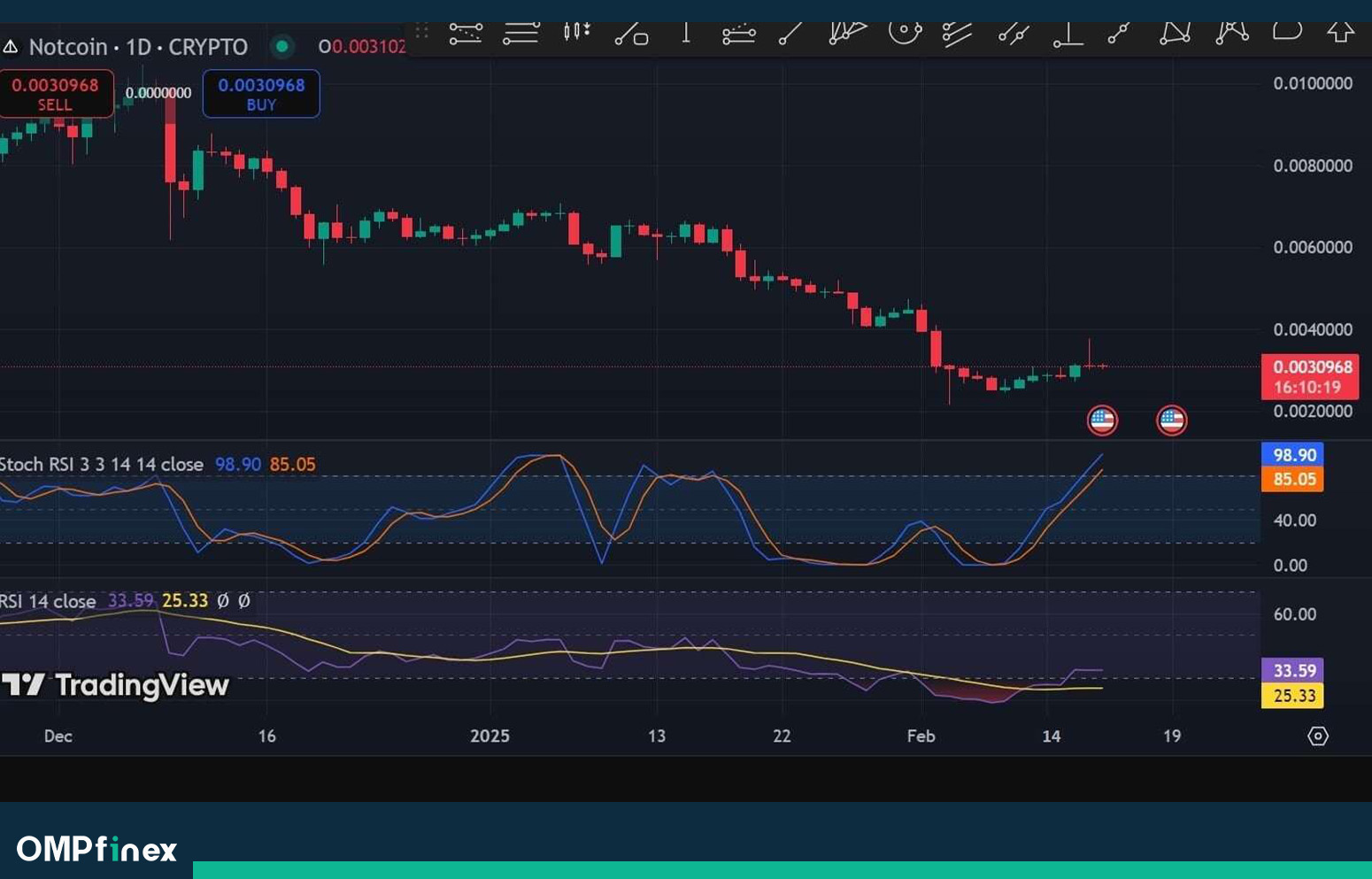
Task: Click the warning triangle beside Notcoin
Action: tap(11, 47)
